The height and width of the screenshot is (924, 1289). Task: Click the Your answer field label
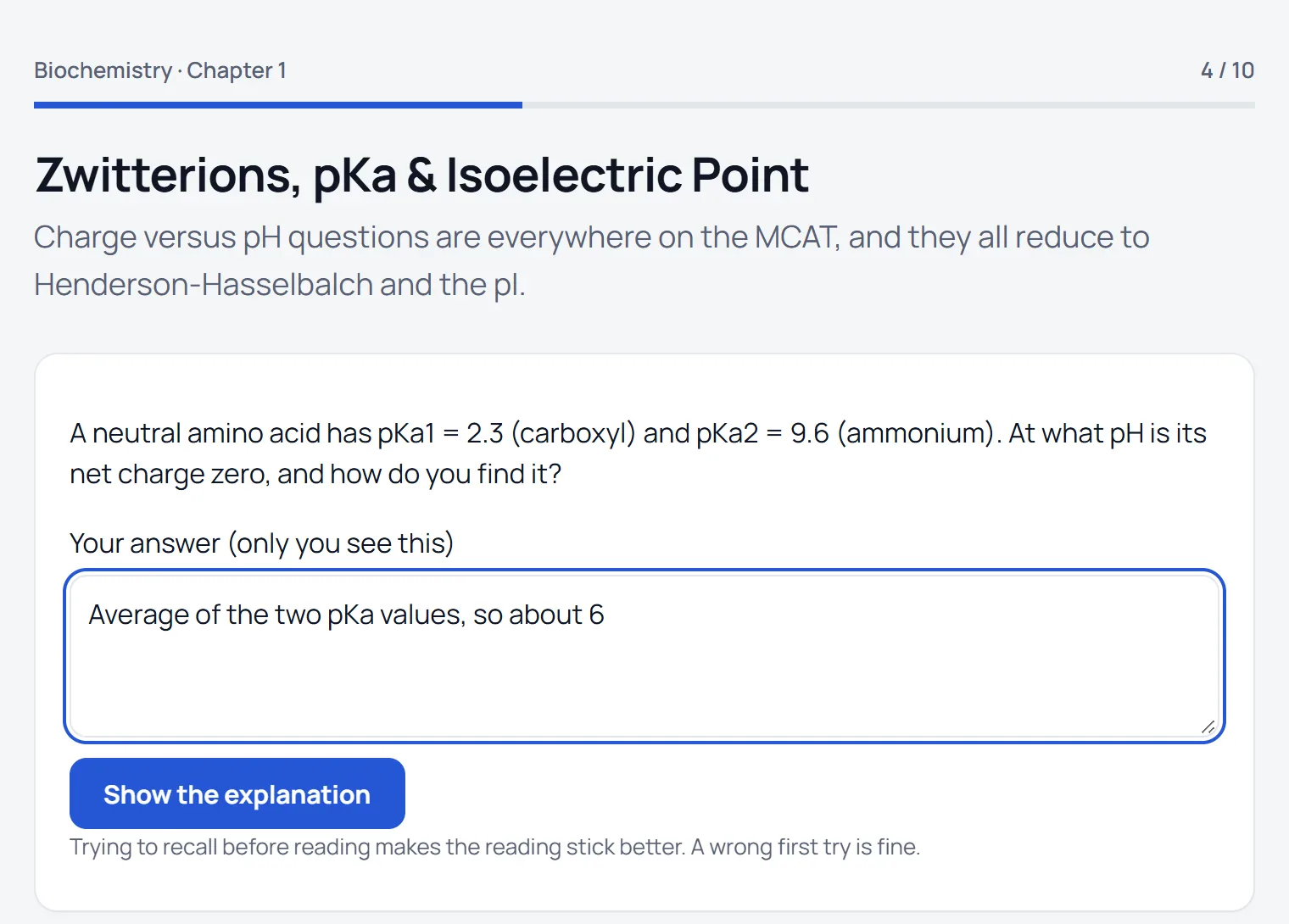145,543
